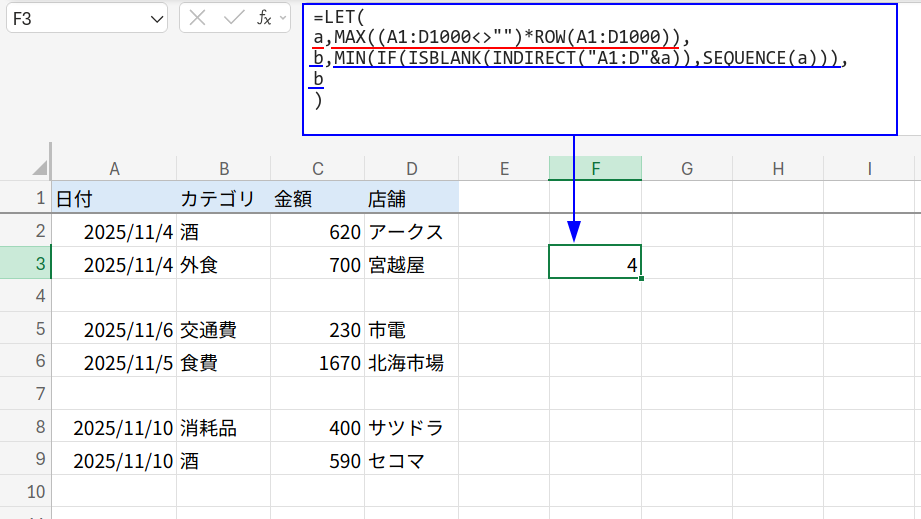Select column D header

pos(412,168)
